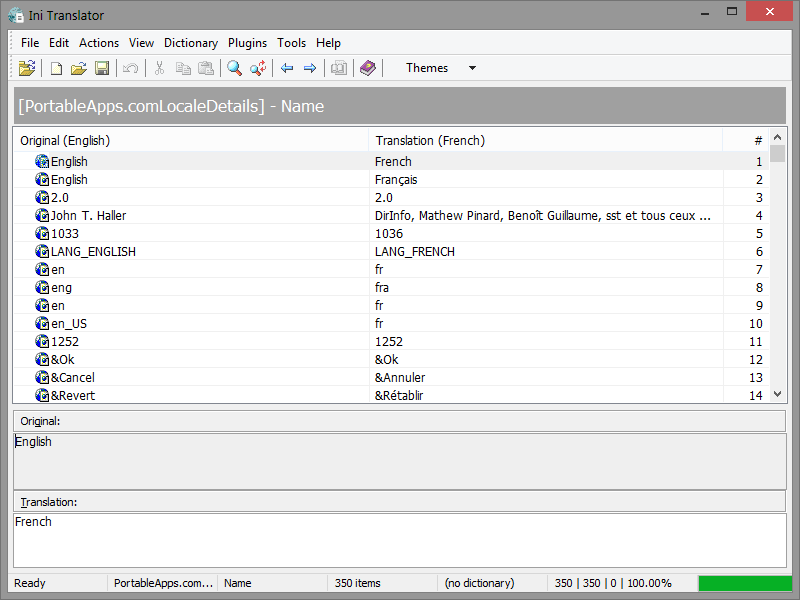Click the Find magnifier icon

click(x=234, y=68)
